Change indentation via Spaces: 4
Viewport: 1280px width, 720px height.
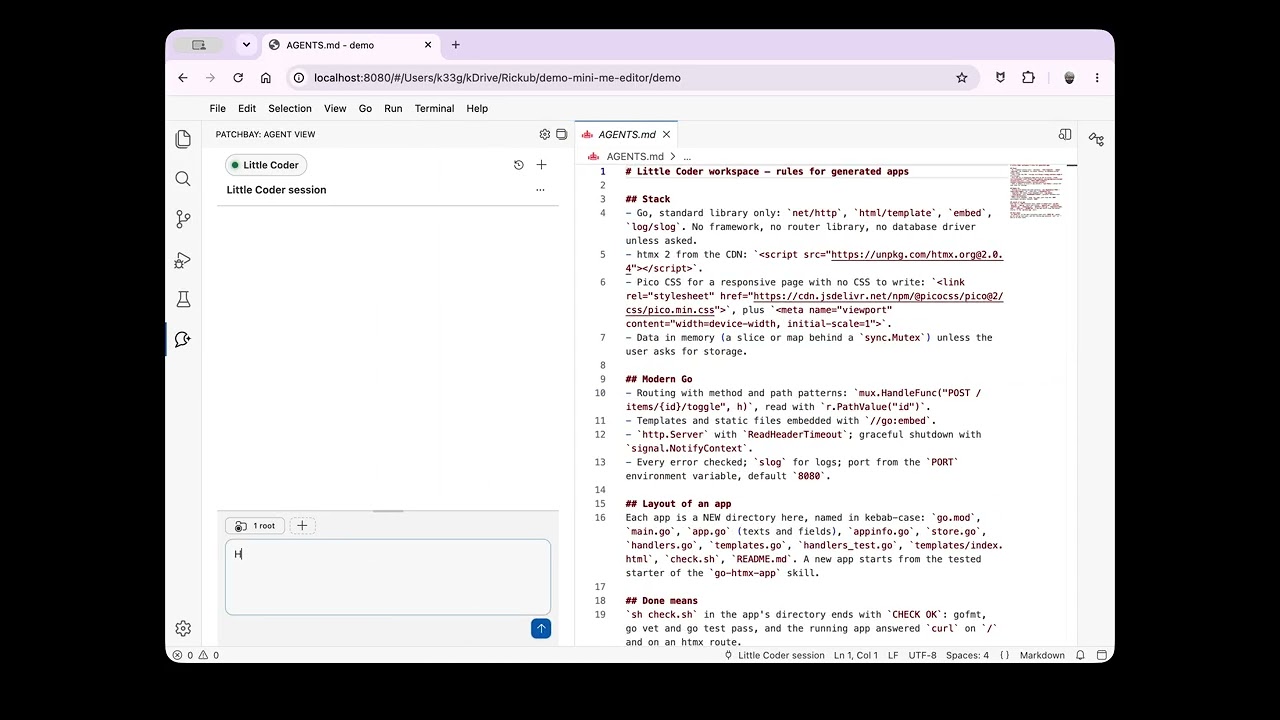click(967, 655)
